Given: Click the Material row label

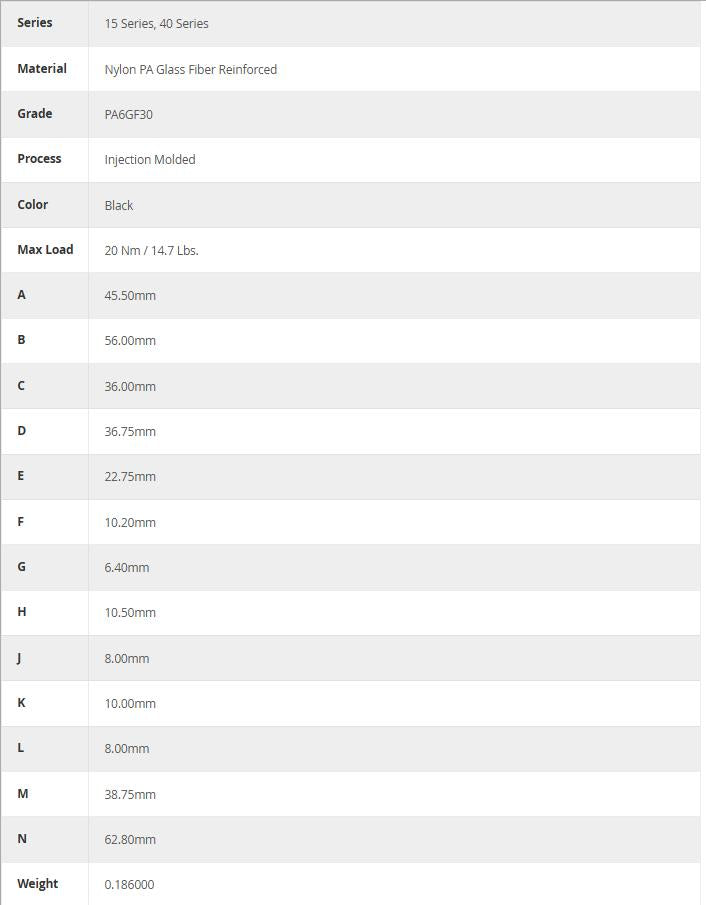Looking at the screenshot, I should [42, 69].
